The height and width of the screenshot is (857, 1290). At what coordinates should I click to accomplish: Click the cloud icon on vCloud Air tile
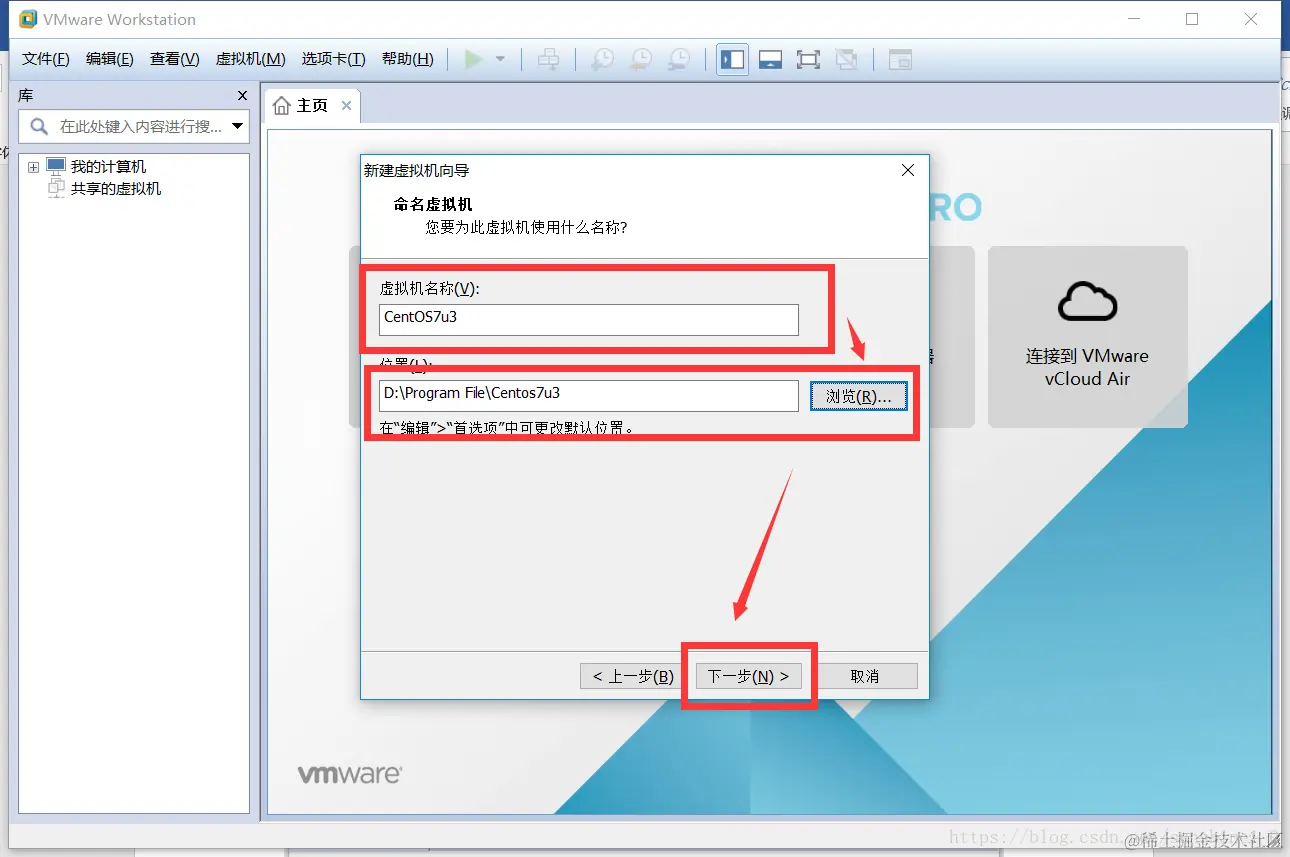pos(1088,300)
